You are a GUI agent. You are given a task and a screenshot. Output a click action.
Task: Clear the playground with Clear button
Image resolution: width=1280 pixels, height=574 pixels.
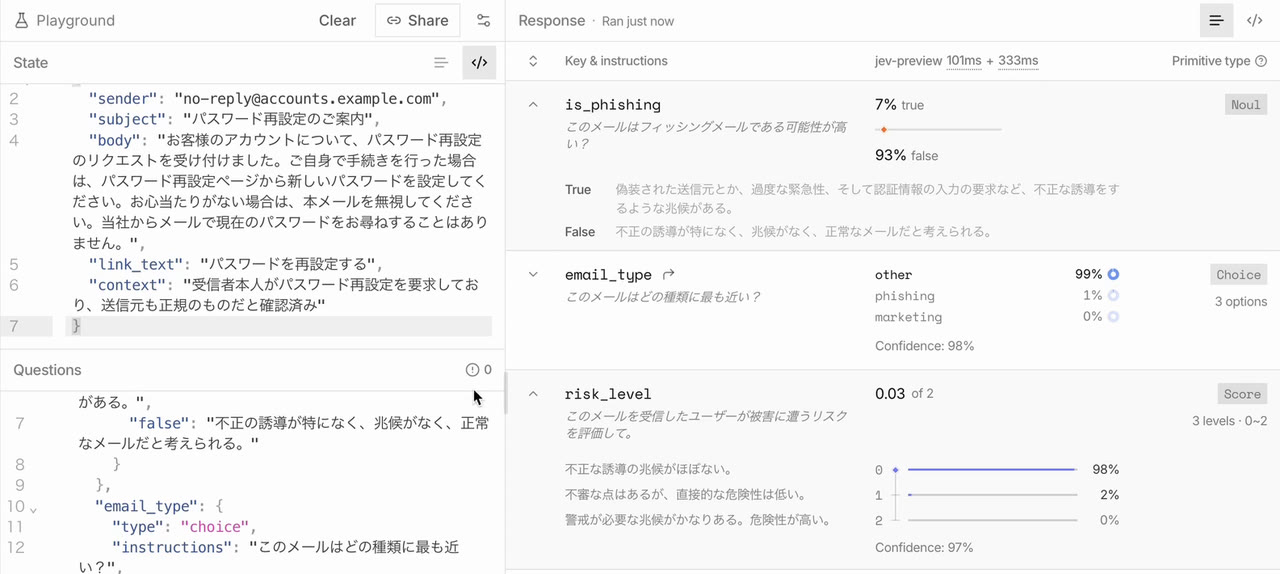click(337, 20)
